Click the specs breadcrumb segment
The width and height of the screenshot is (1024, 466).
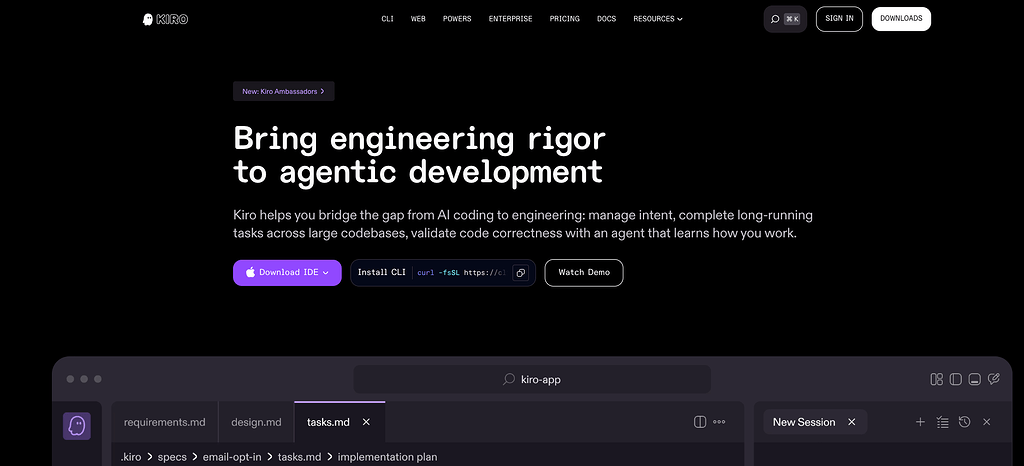pyautogui.click(x=173, y=457)
